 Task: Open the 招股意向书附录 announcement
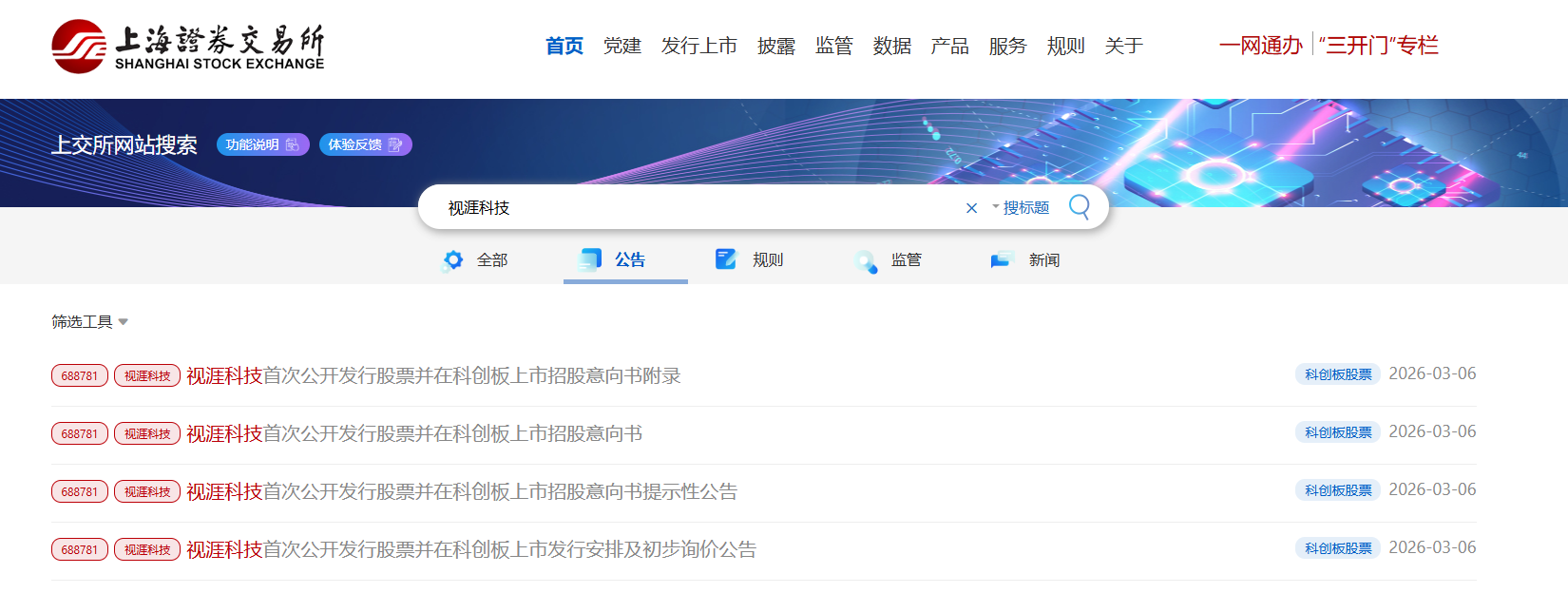(x=433, y=375)
